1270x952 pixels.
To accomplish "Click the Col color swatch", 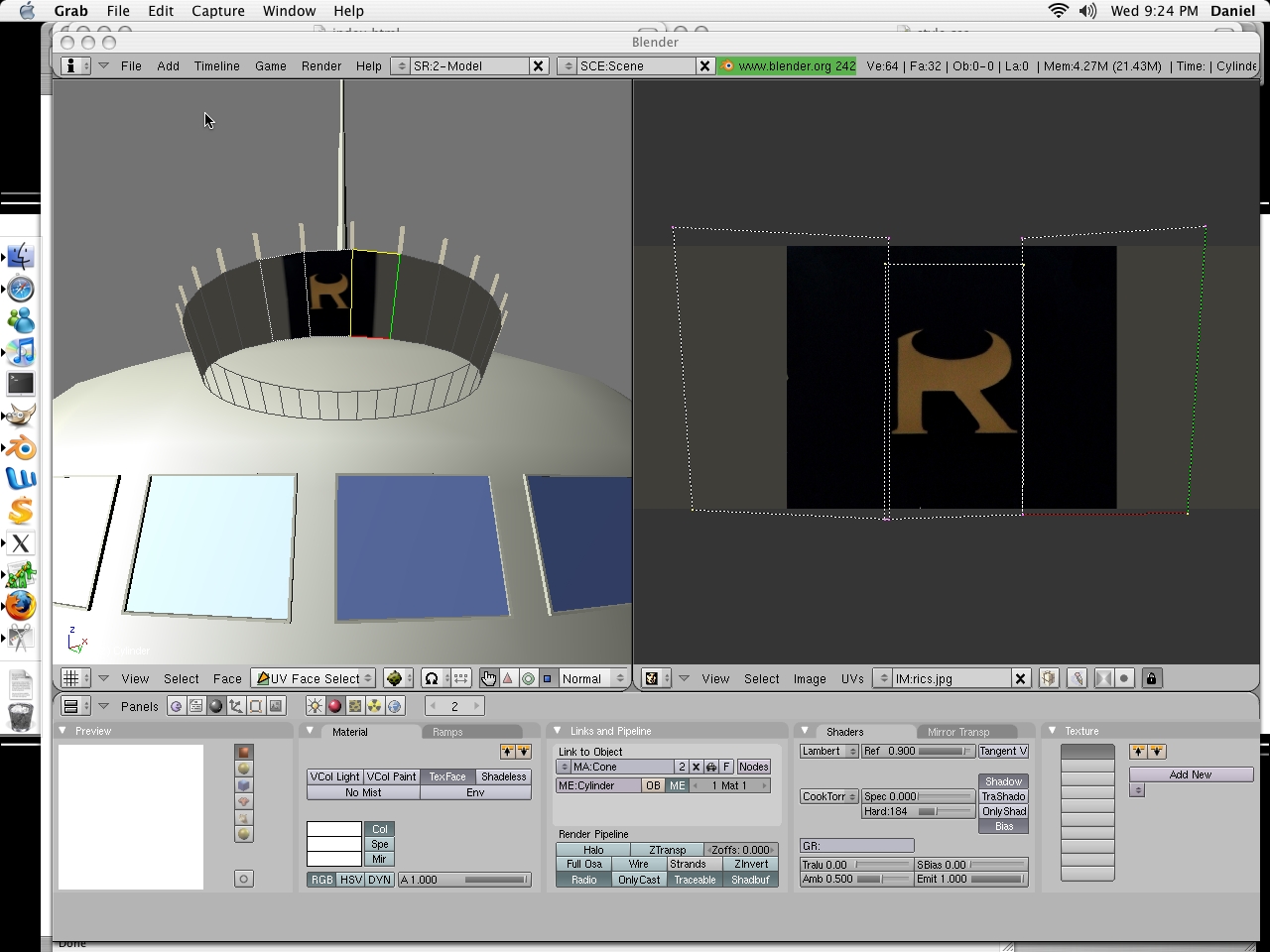I will tap(334, 829).
